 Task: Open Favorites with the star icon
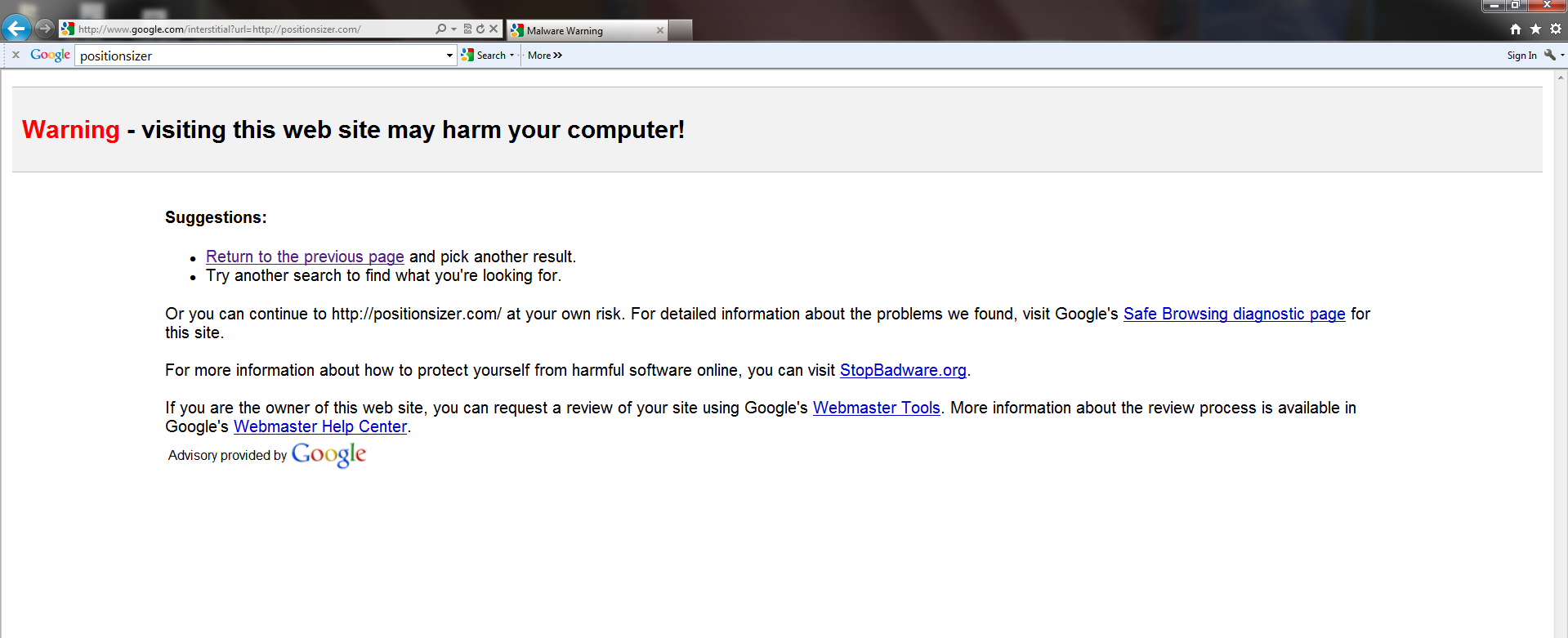[1535, 29]
